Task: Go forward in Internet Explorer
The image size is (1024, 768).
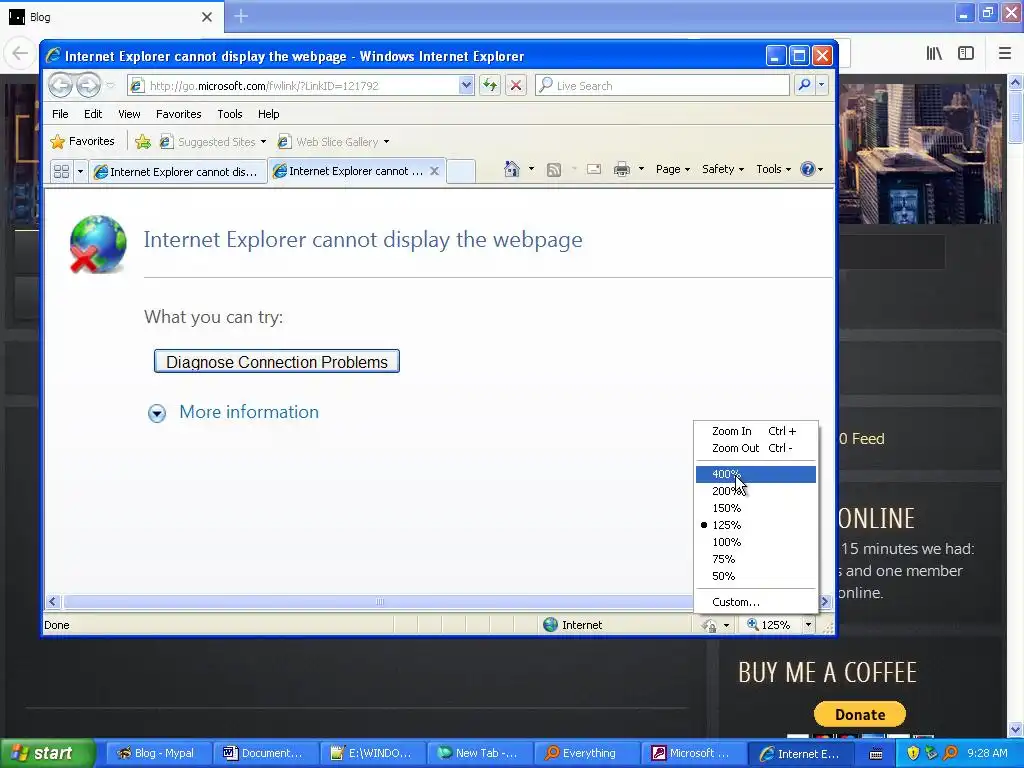Action: pyautogui.click(x=88, y=85)
